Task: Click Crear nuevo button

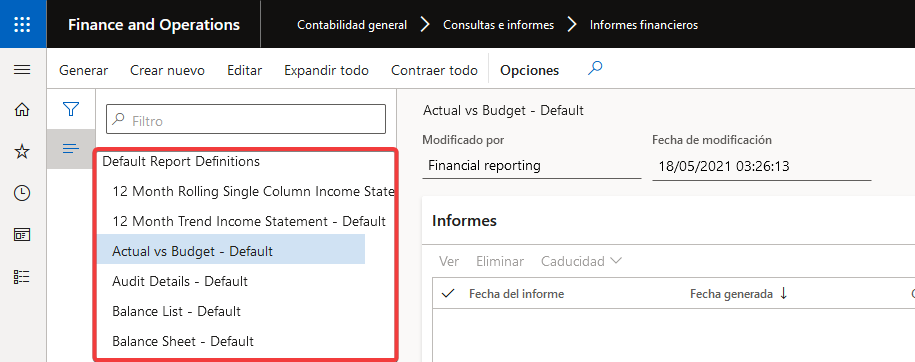Action: point(167,71)
